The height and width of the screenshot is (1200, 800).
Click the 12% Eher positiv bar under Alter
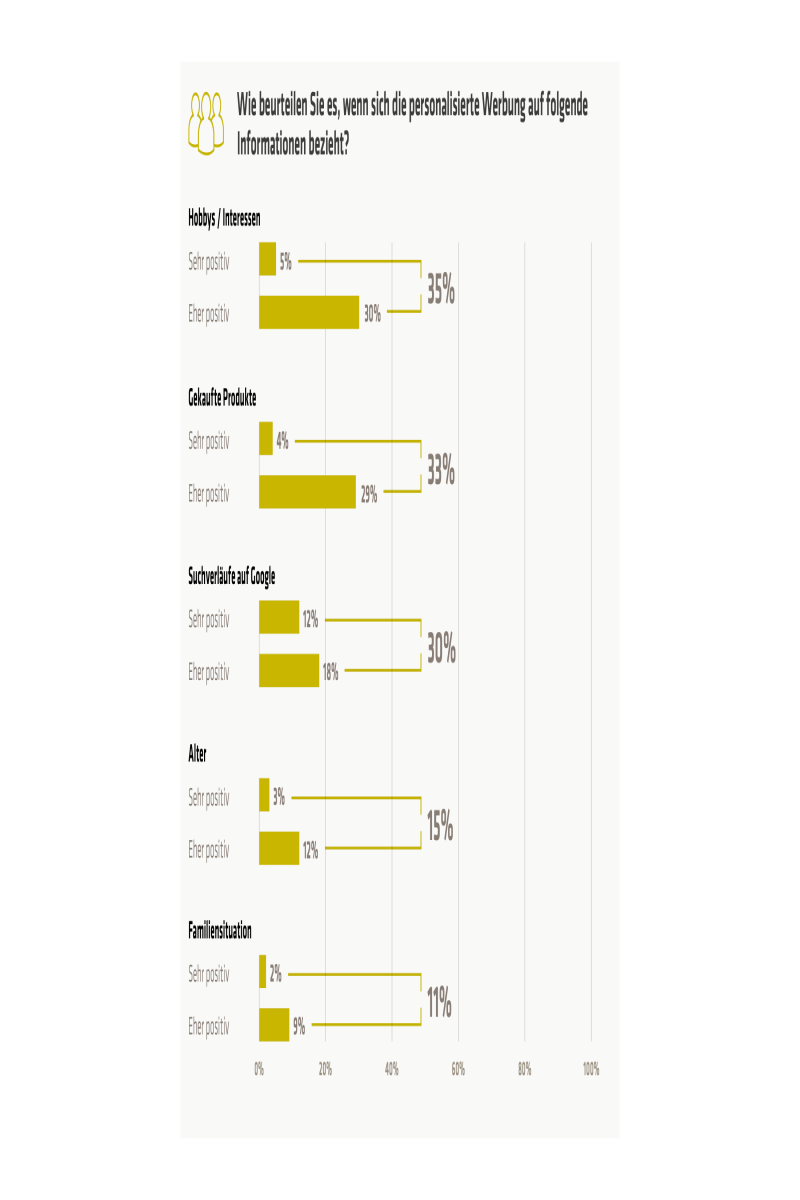click(x=279, y=848)
